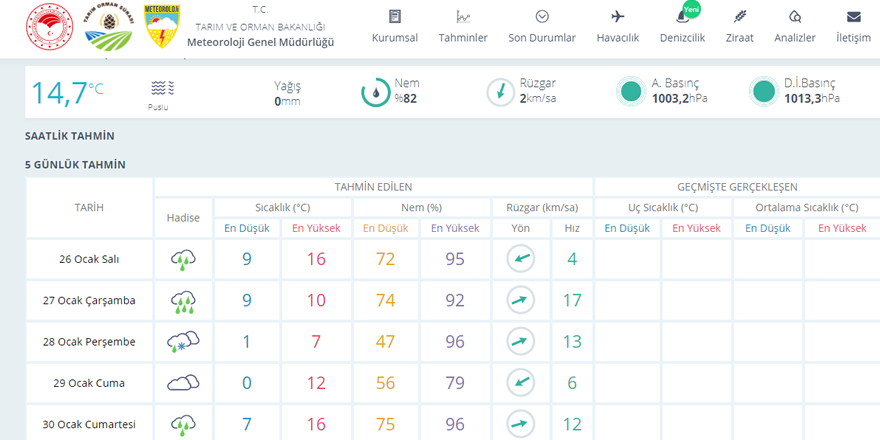Click the Hadise column header
This screenshot has width=880, height=440.
click(183, 218)
